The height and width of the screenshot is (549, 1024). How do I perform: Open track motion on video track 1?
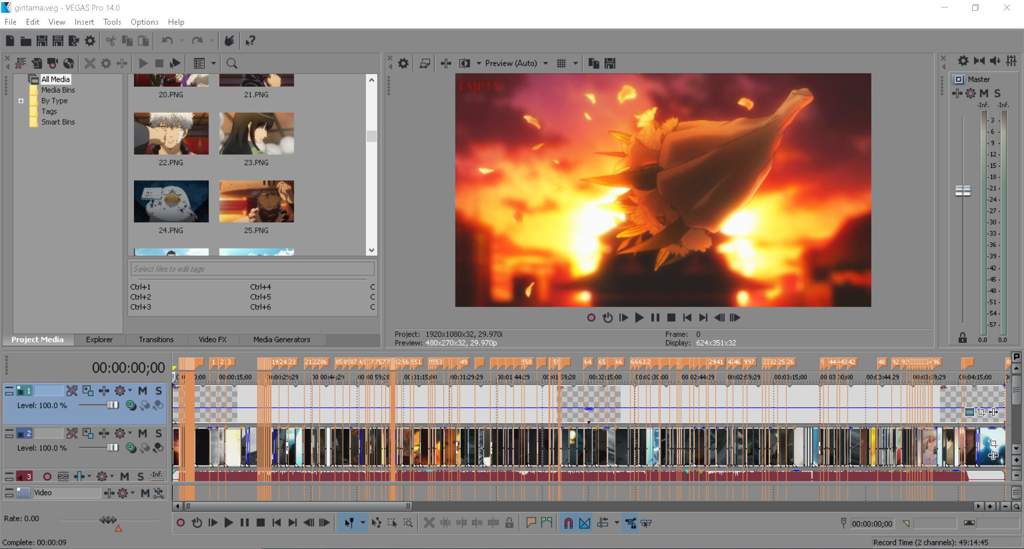88,390
